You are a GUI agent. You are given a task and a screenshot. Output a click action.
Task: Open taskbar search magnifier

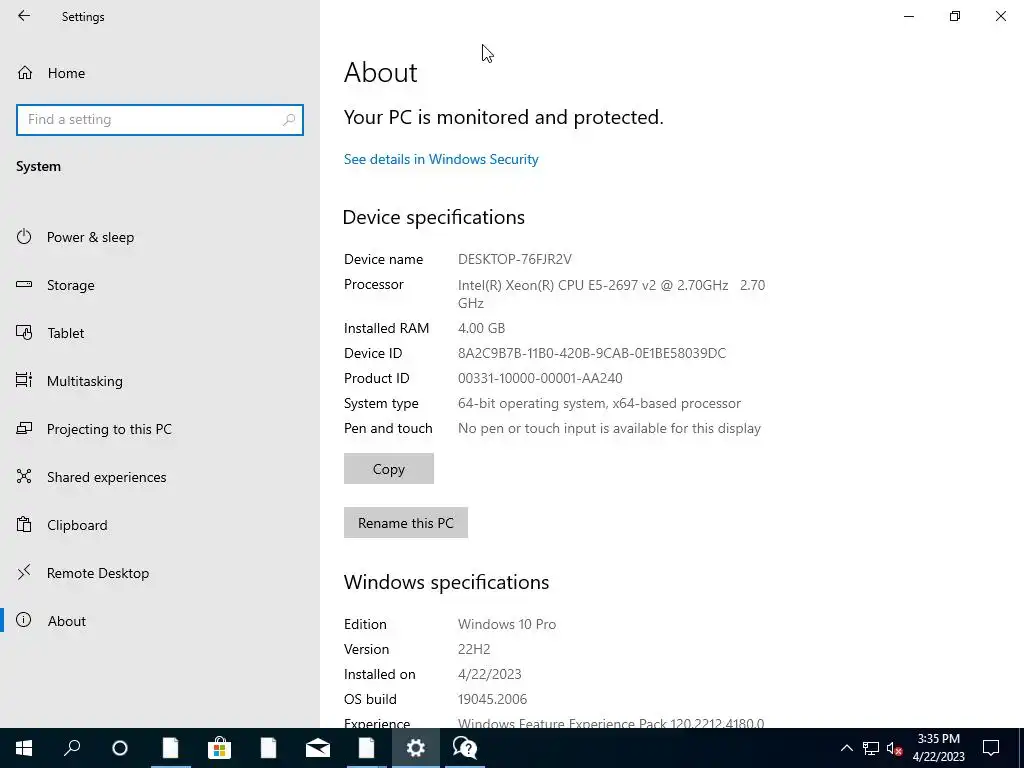click(72, 748)
